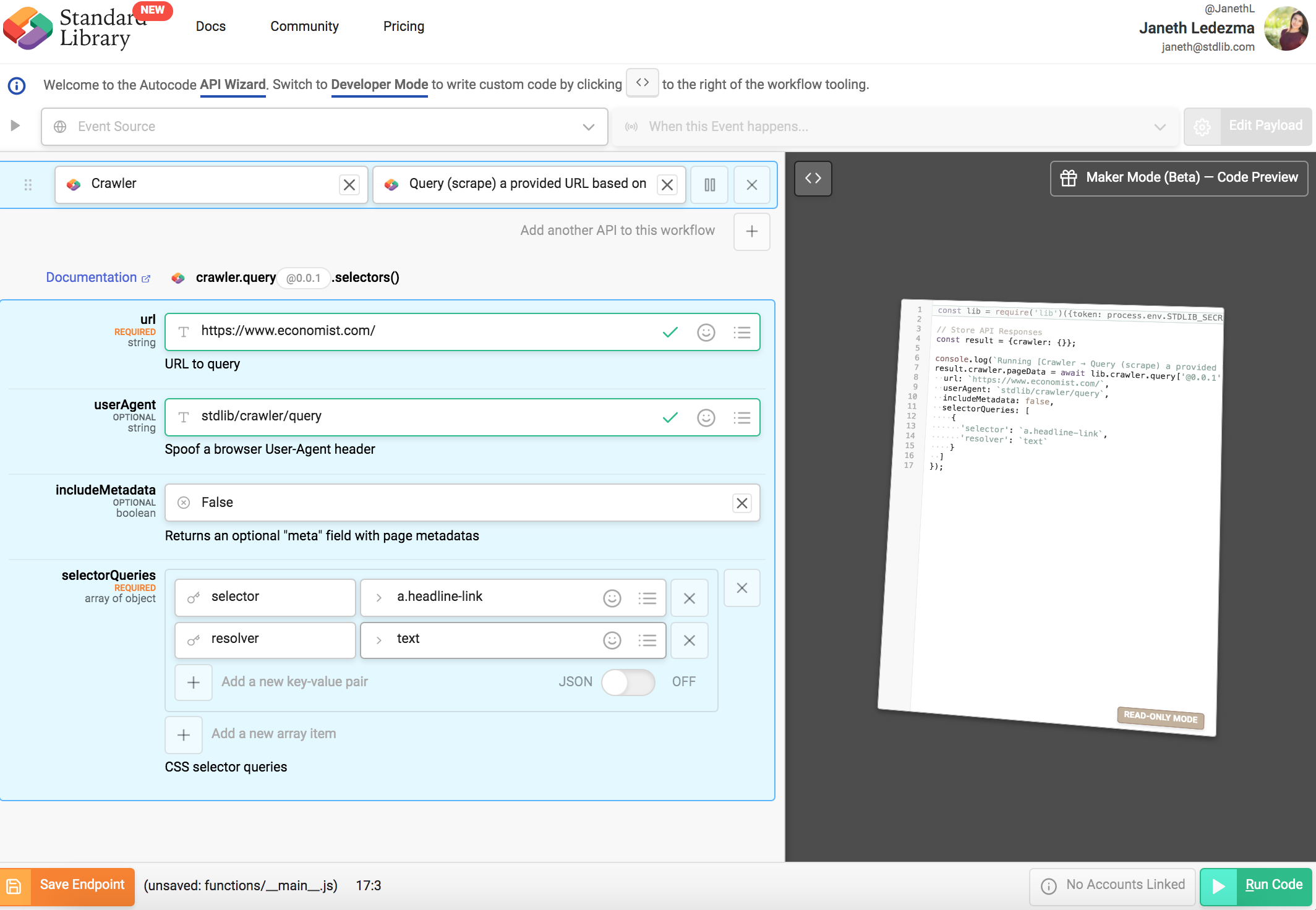The width and height of the screenshot is (1316, 910).
Task: Click the text type icon in userAgent field
Action: [x=184, y=417]
